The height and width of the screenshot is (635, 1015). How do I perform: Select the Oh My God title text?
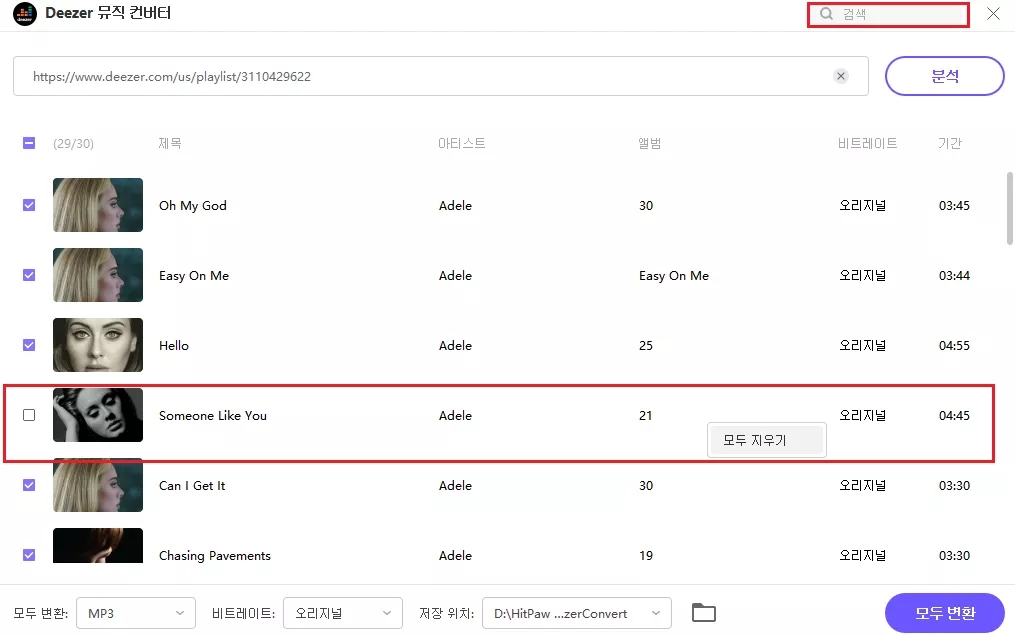(193, 206)
